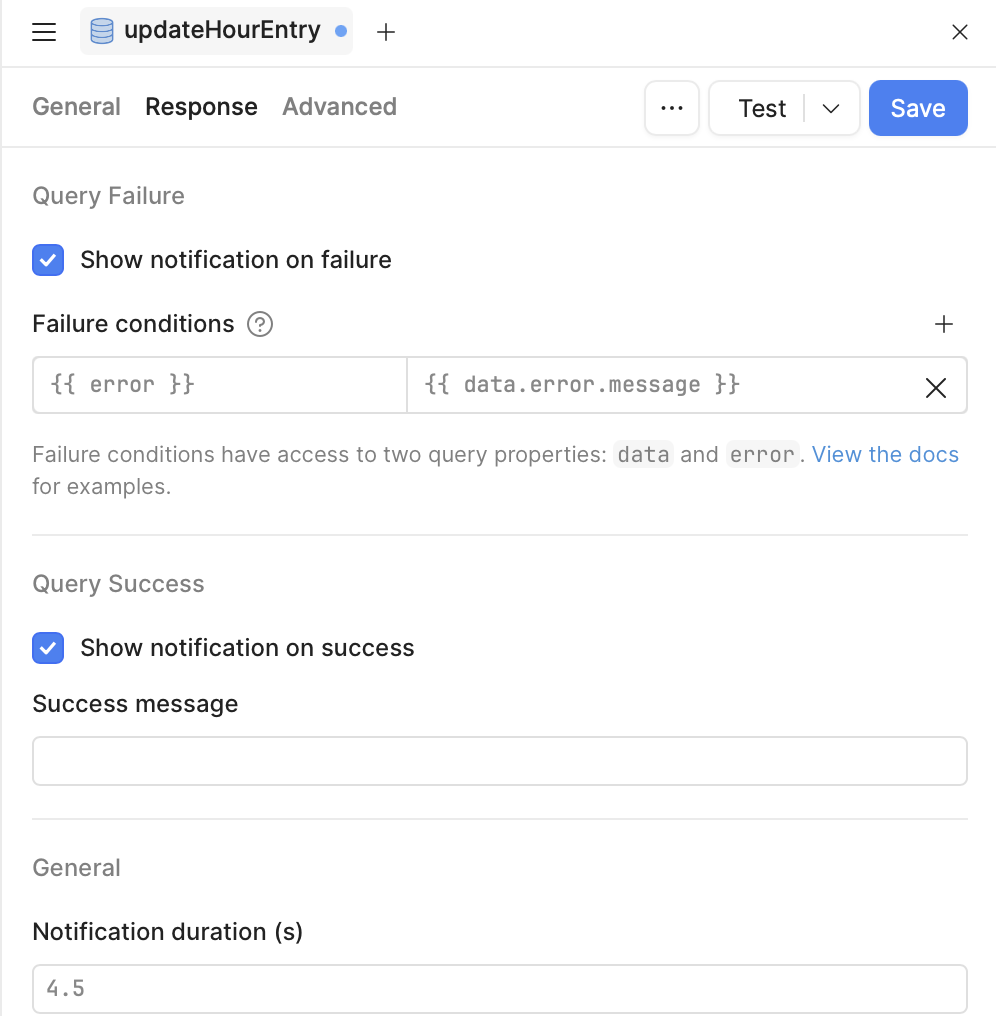Toggle Show notification on success checkbox

pos(48,648)
